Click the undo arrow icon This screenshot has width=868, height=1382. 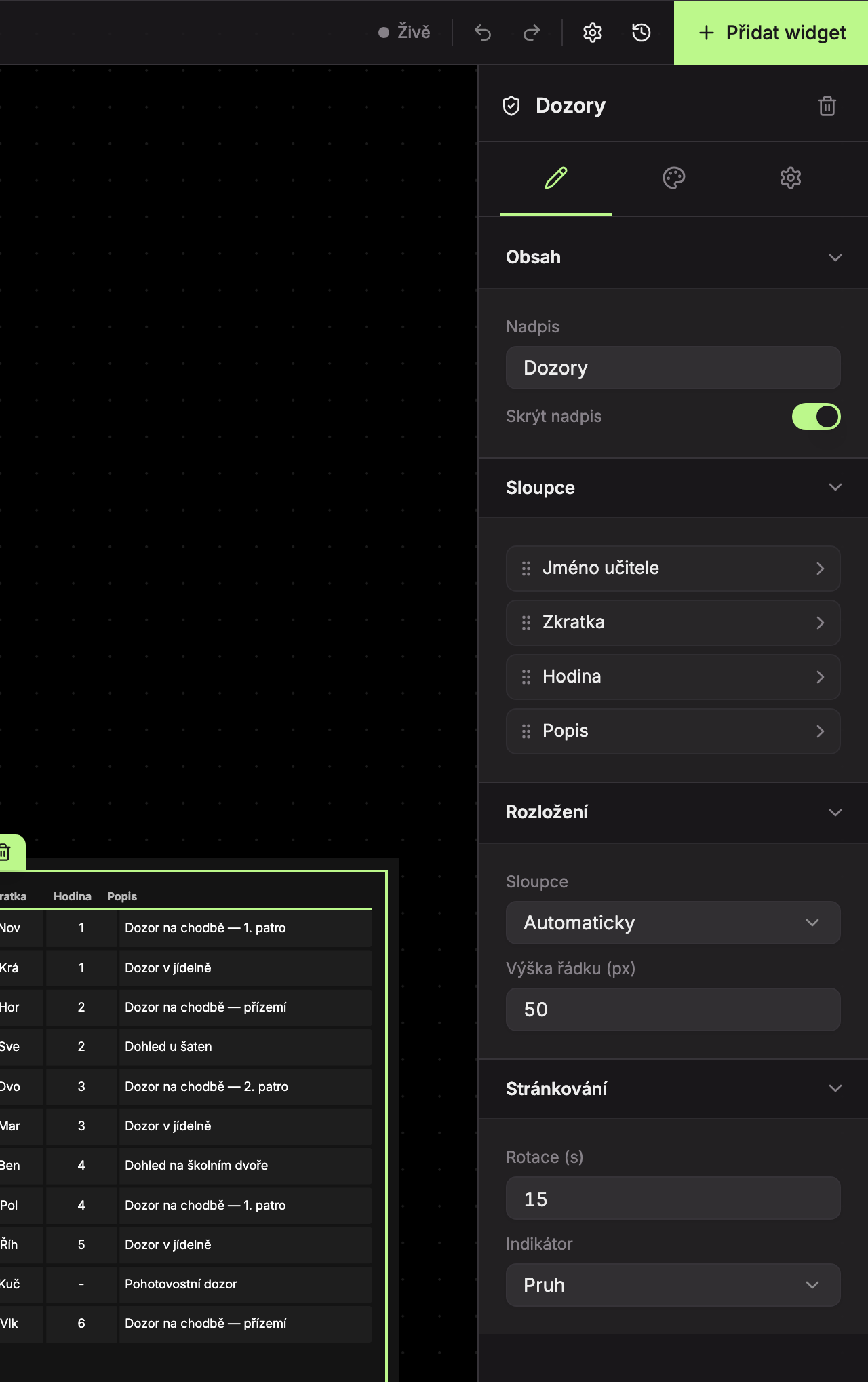coord(483,33)
